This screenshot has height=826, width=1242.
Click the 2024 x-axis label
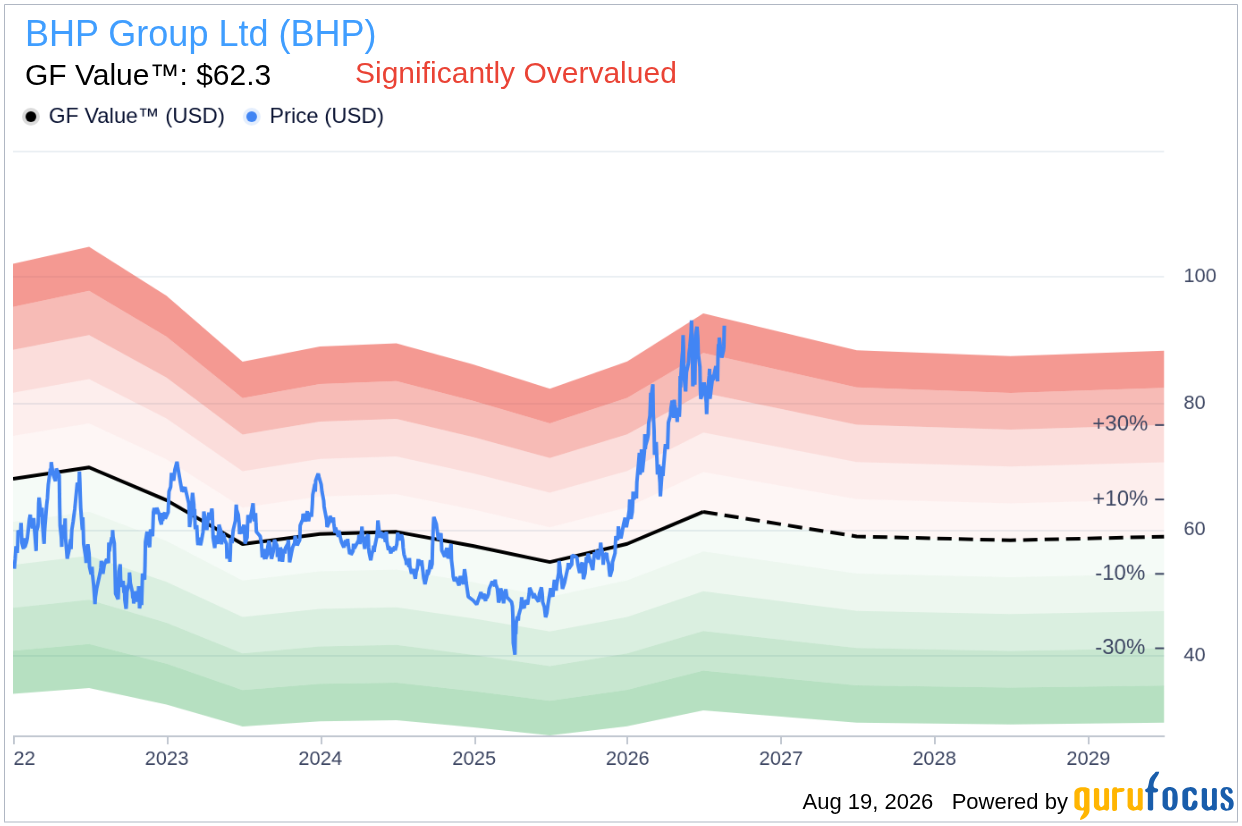320,758
